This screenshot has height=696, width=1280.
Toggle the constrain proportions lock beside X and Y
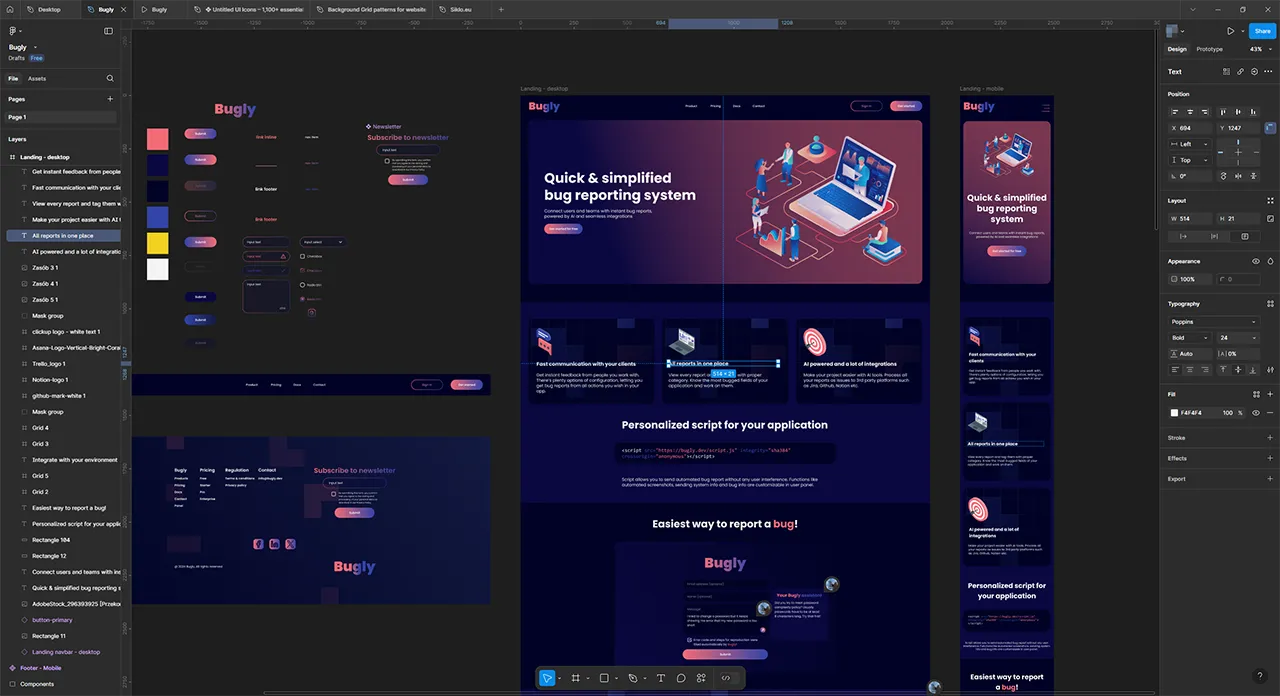pos(1270,128)
